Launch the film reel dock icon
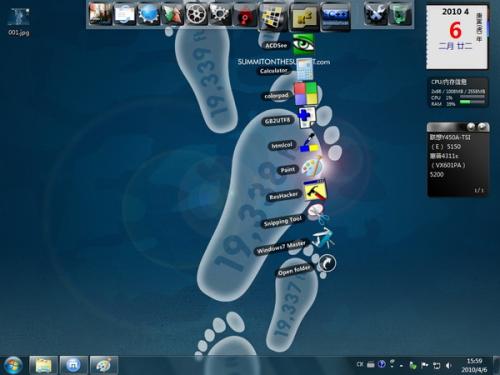 [x=196, y=14]
